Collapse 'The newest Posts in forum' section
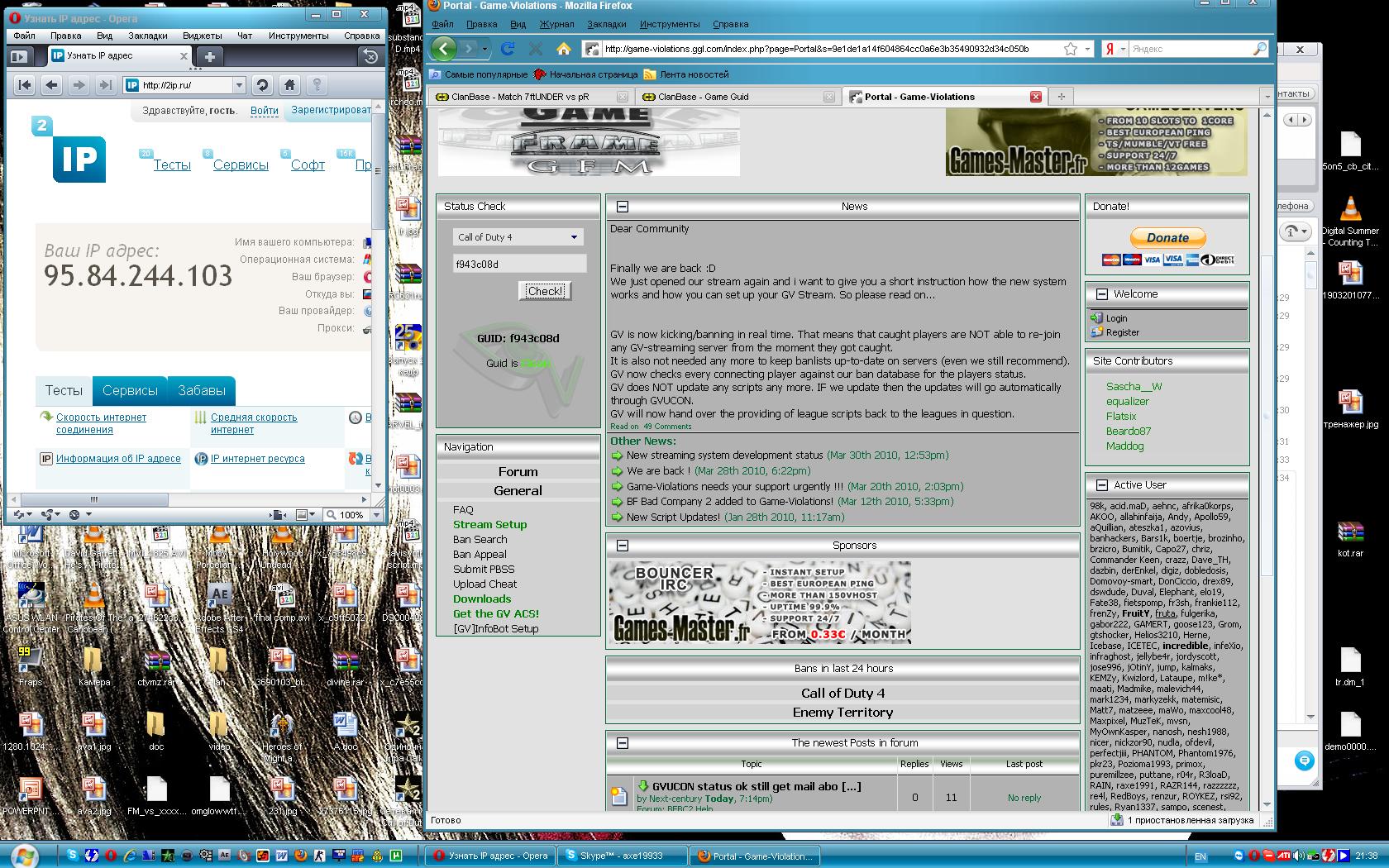1389x868 pixels. pyautogui.click(x=623, y=743)
